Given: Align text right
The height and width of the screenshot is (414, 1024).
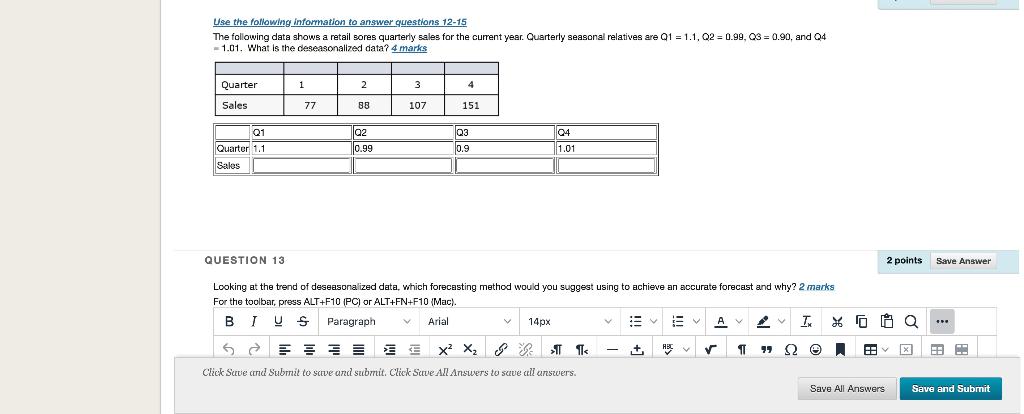Looking at the screenshot, I should [334, 349].
